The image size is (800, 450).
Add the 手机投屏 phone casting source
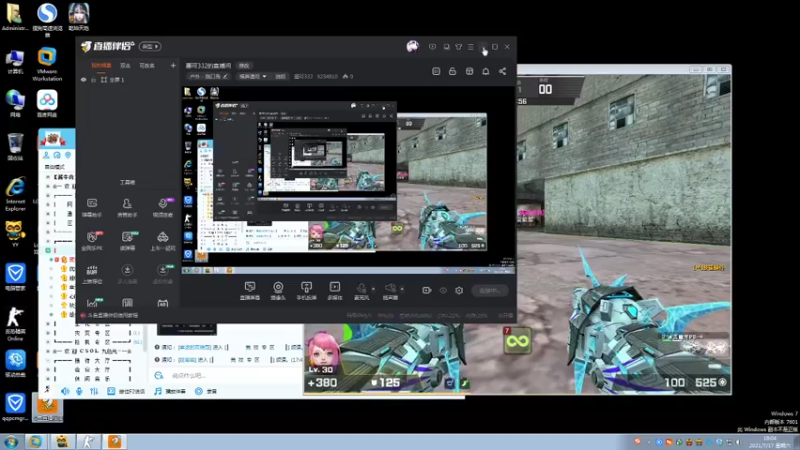pos(307,291)
